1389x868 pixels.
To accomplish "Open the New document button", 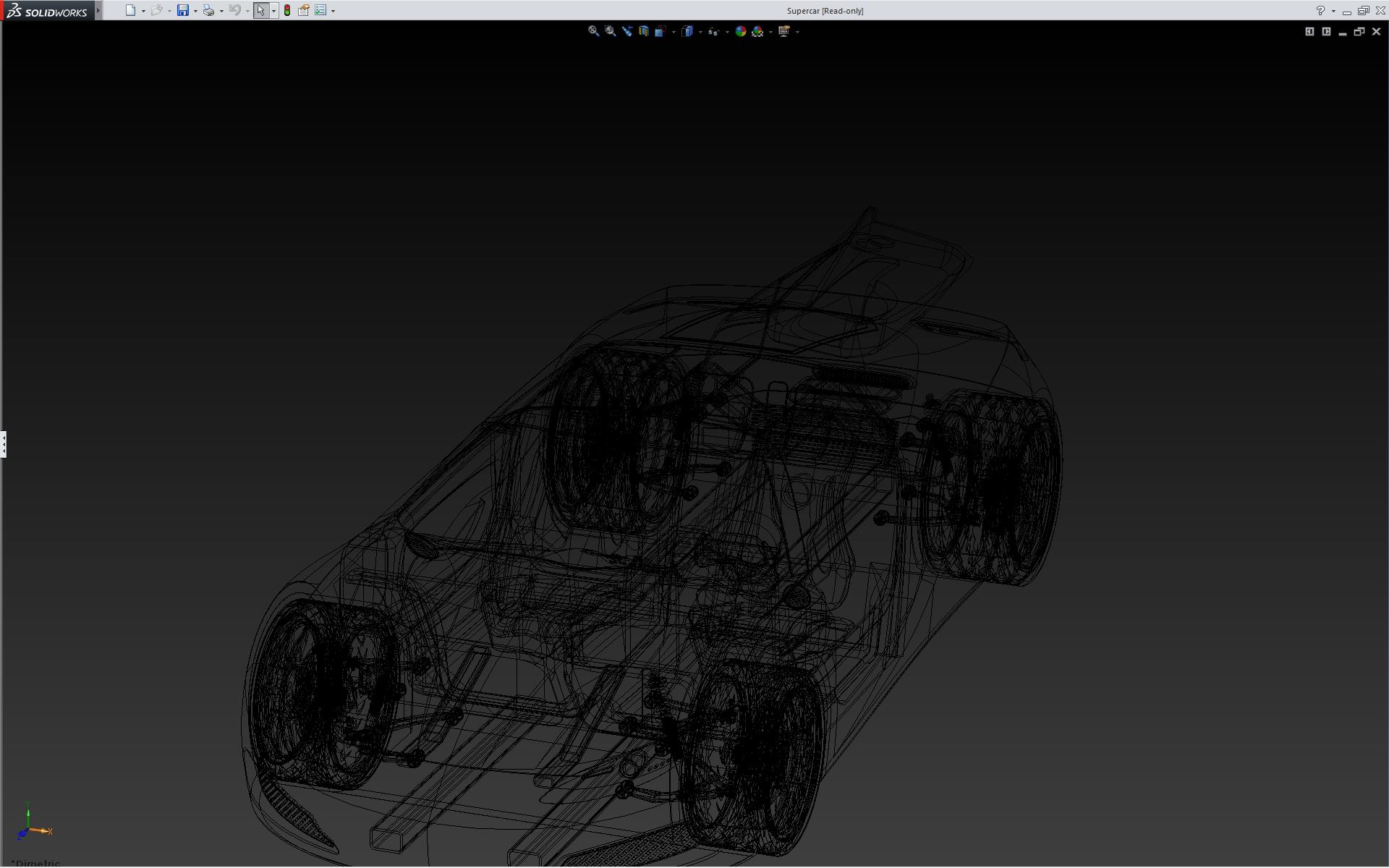I will [x=130, y=11].
